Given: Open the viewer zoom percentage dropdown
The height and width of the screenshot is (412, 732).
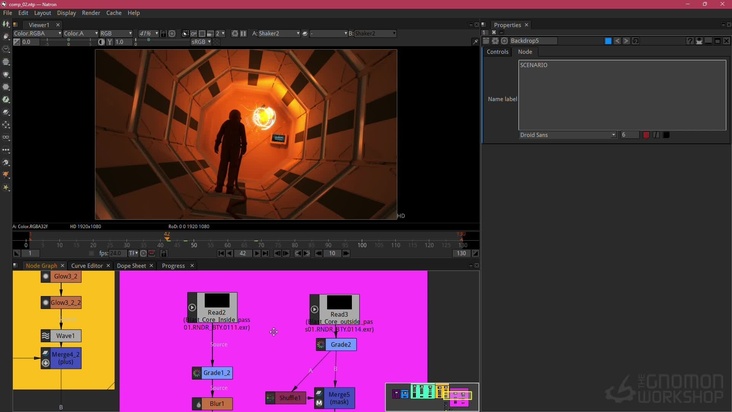Looking at the screenshot, I should click(x=148, y=34).
